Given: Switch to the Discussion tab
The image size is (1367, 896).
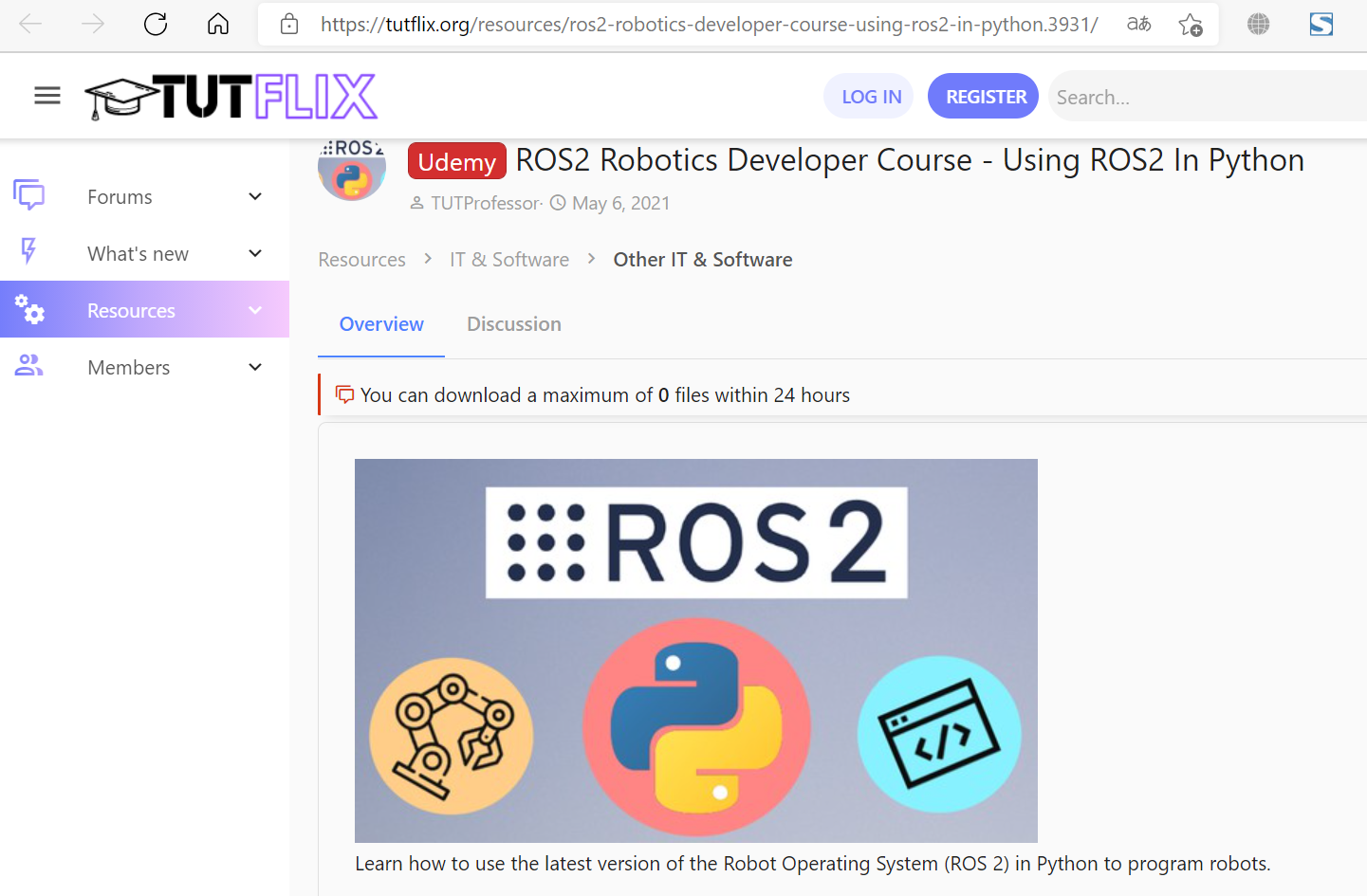Looking at the screenshot, I should coord(513,324).
